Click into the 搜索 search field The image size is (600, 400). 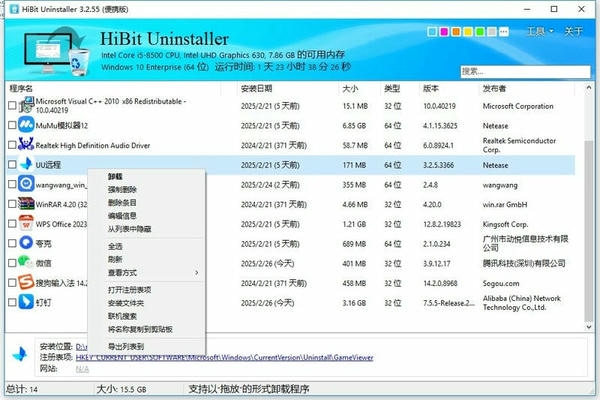click(x=525, y=71)
